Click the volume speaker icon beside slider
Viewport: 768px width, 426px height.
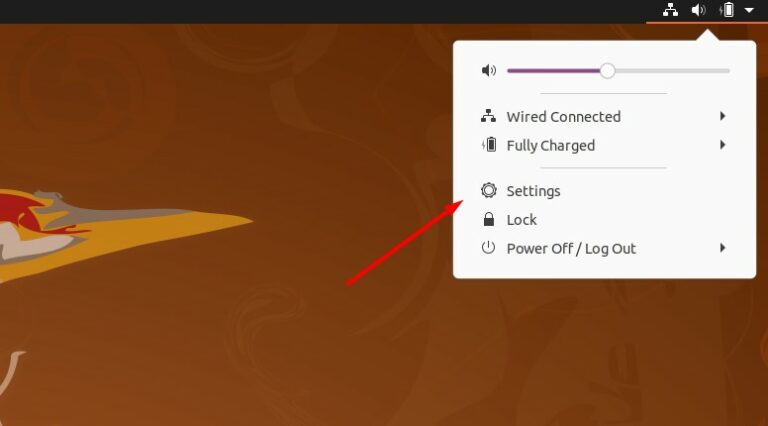pyautogui.click(x=488, y=71)
